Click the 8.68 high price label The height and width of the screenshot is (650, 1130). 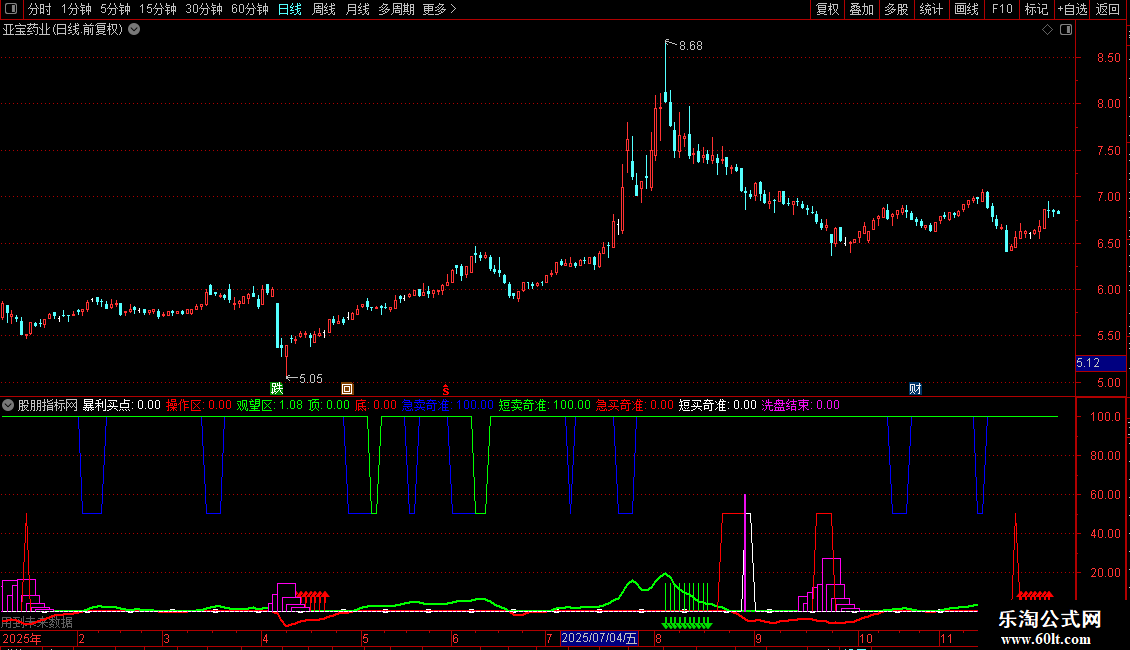point(690,46)
